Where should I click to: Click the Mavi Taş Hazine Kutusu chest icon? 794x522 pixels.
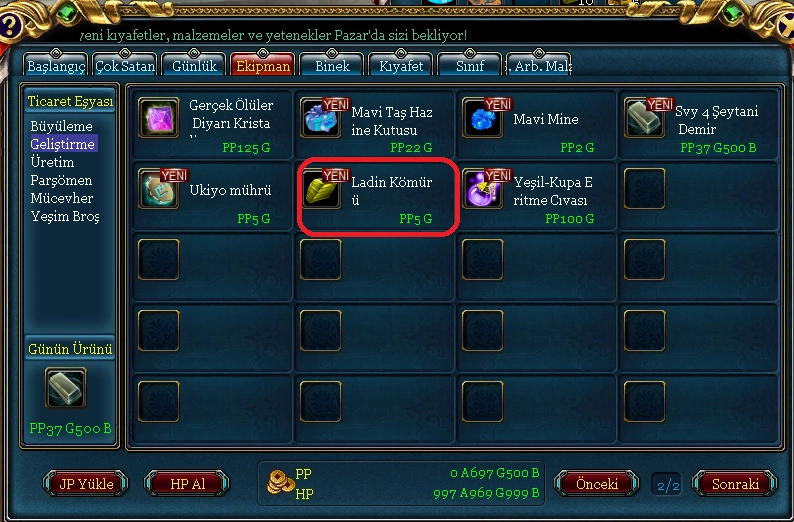point(321,117)
